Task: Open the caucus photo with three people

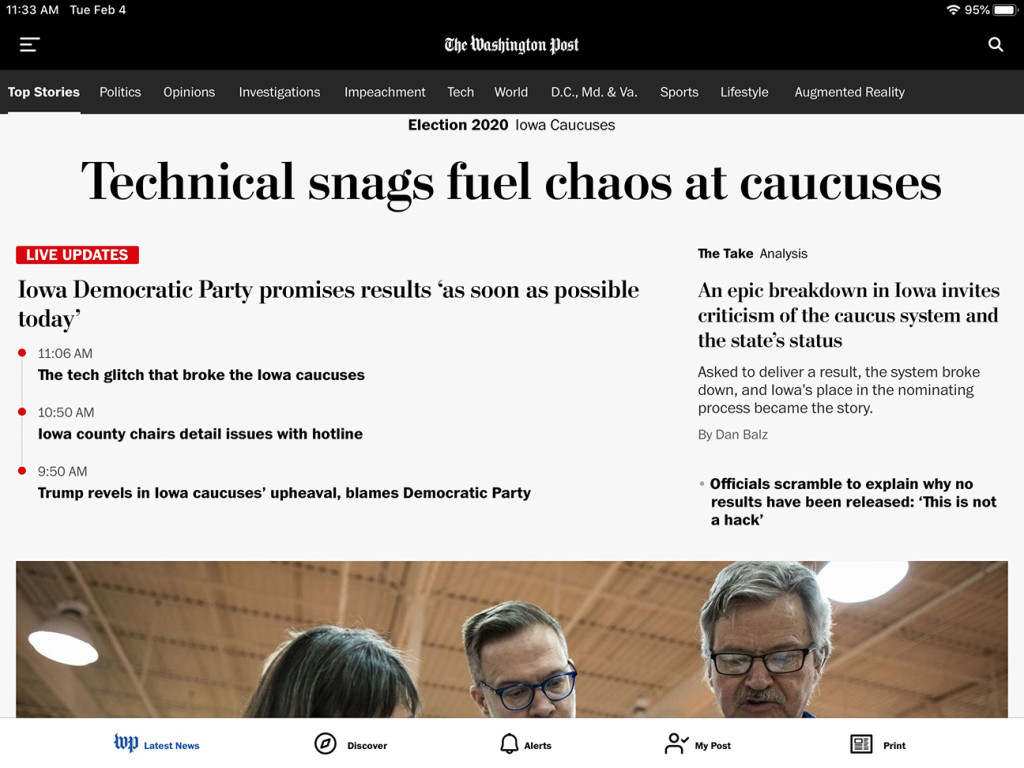Action: click(511, 639)
